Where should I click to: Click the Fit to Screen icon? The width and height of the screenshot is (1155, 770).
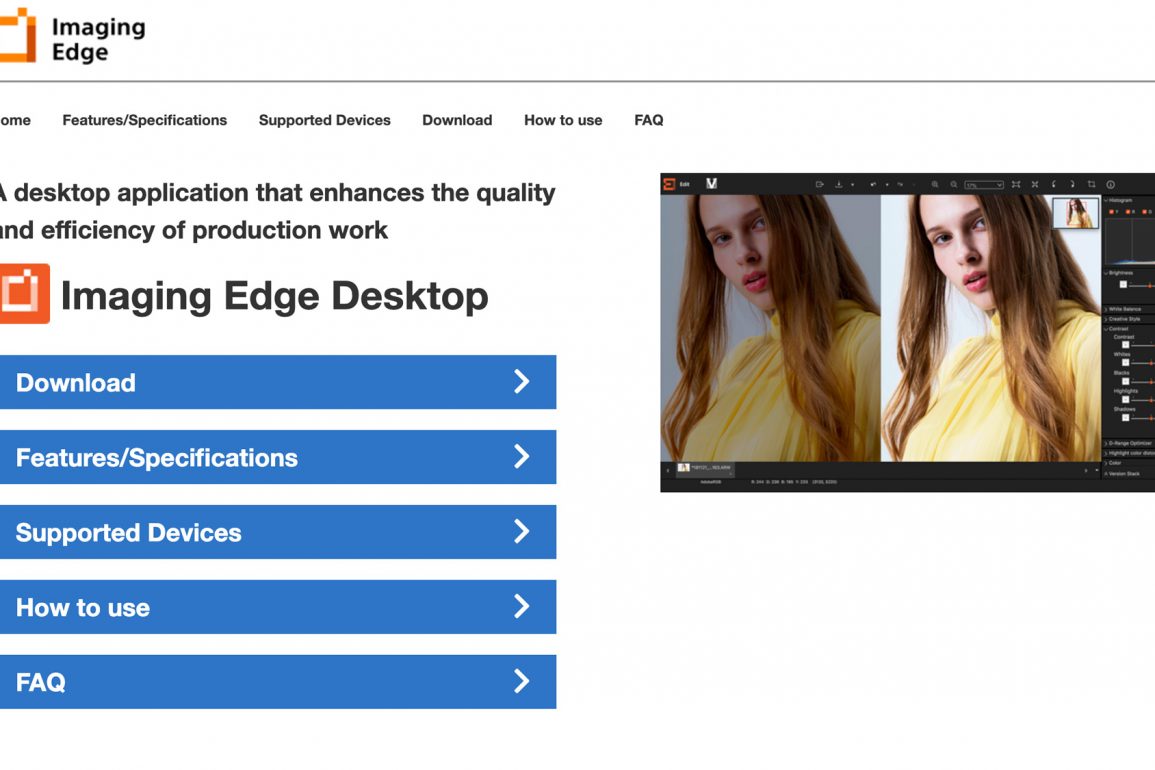click(x=1017, y=184)
